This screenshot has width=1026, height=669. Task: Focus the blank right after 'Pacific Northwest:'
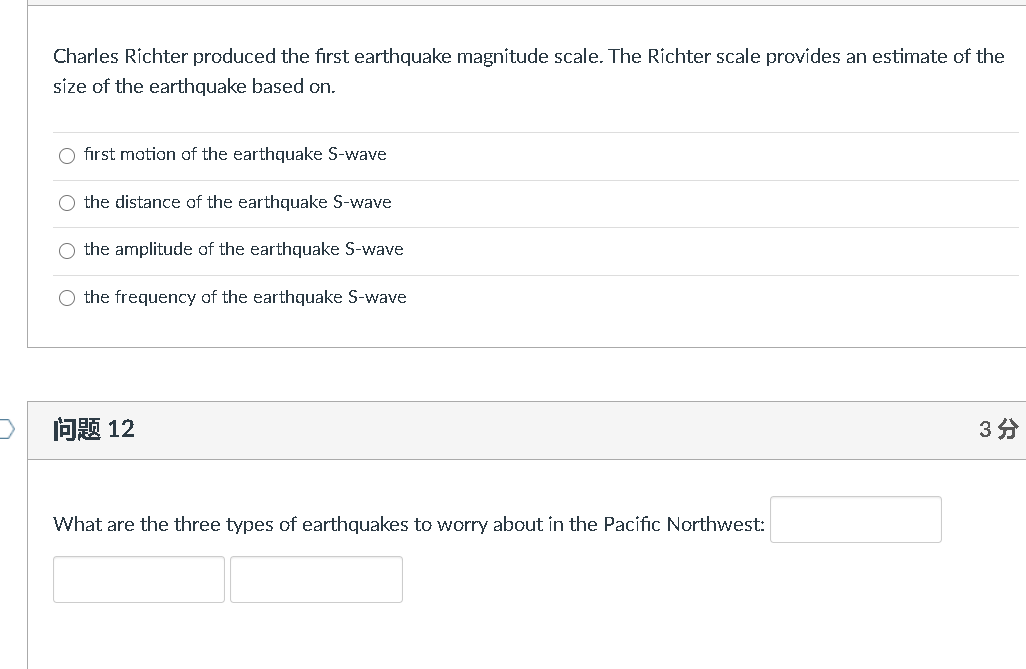point(856,520)
